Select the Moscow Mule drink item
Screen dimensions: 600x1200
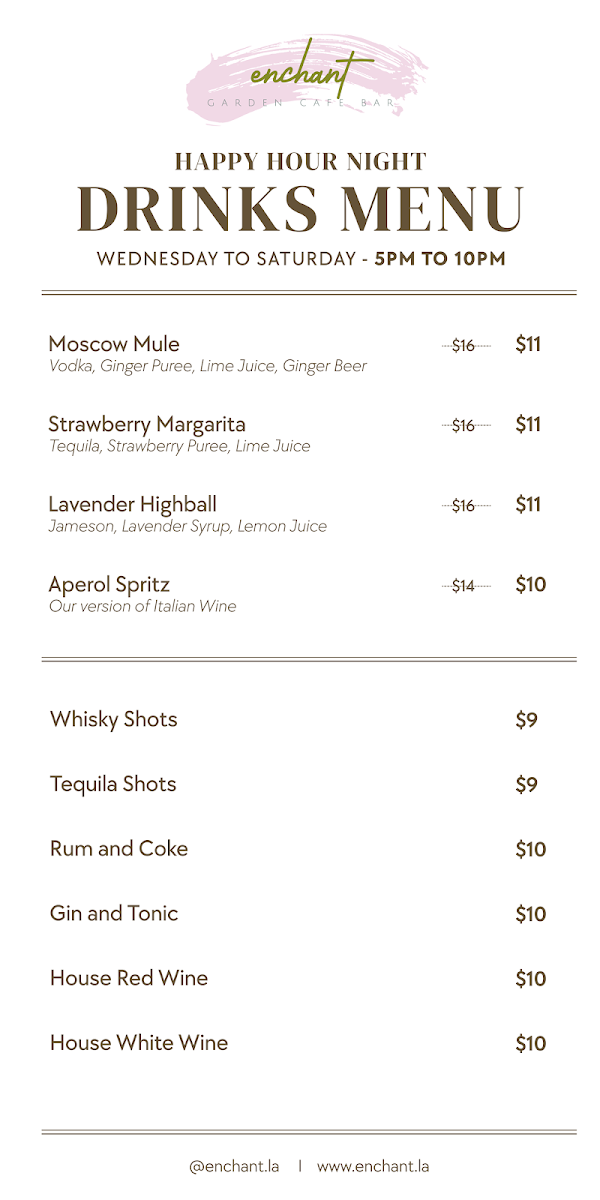tap(114, 344)
